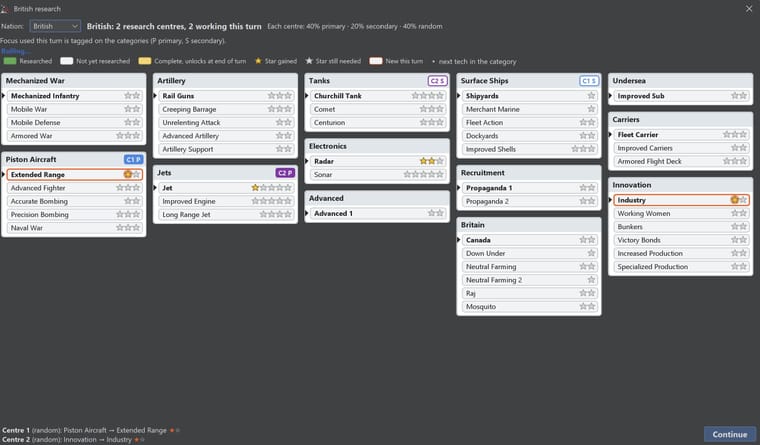Click the green Researched legend swatch
This screenshot has height=445, width=760.
click(x=10, y=61)
